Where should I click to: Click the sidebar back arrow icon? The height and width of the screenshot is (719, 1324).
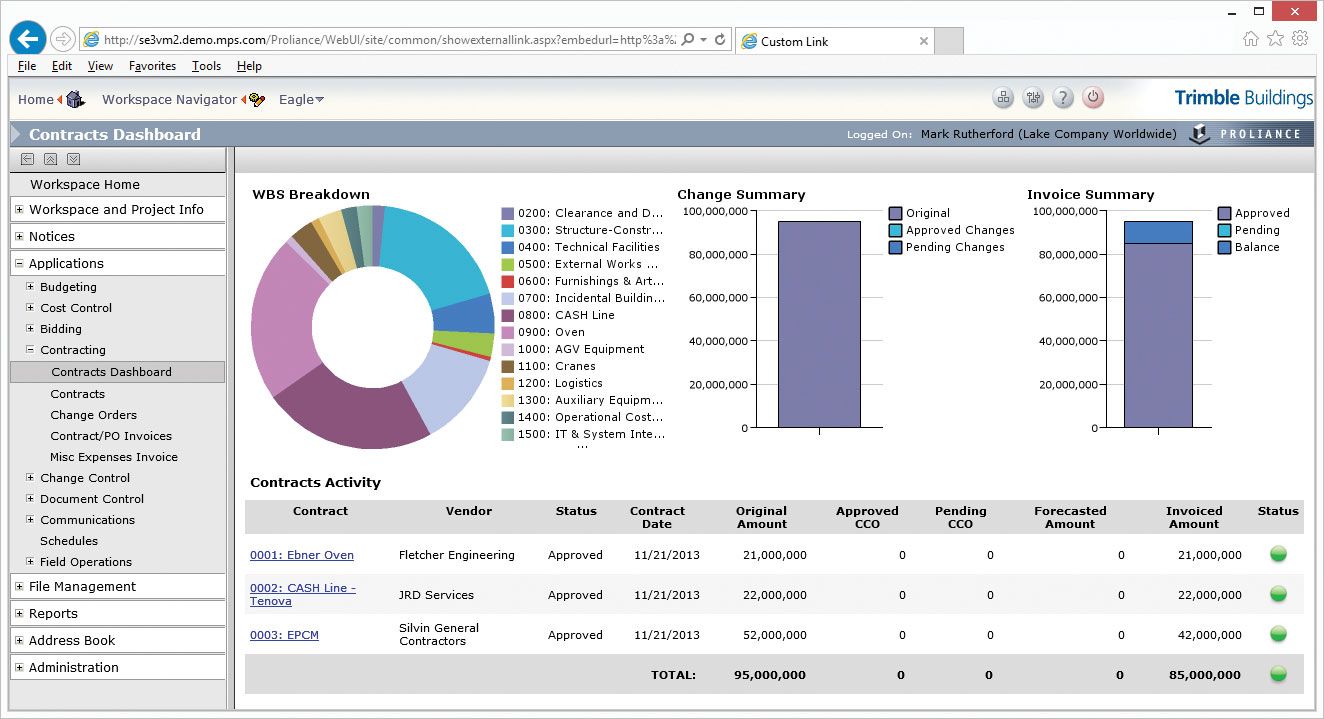tap(27, 159)
